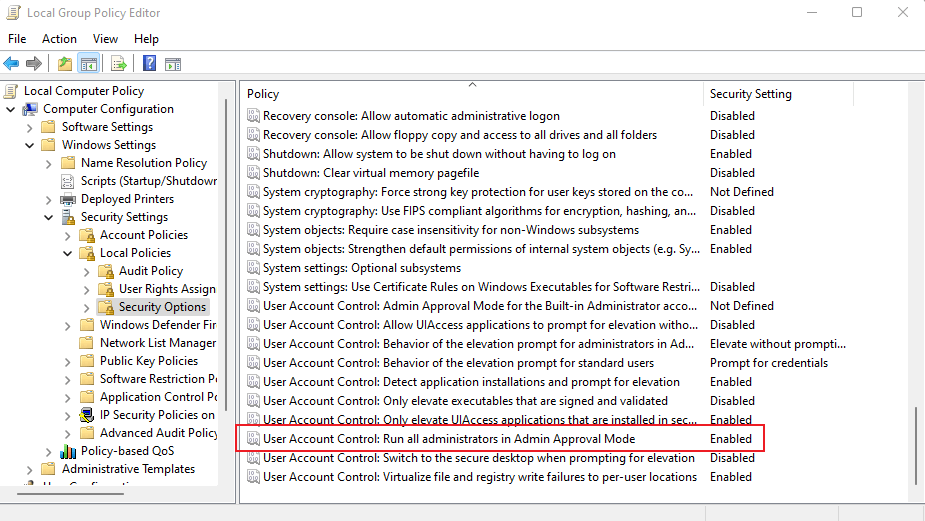925x521 pixels.
Task: Select Security Options in the tree
Action: point(162,307)
